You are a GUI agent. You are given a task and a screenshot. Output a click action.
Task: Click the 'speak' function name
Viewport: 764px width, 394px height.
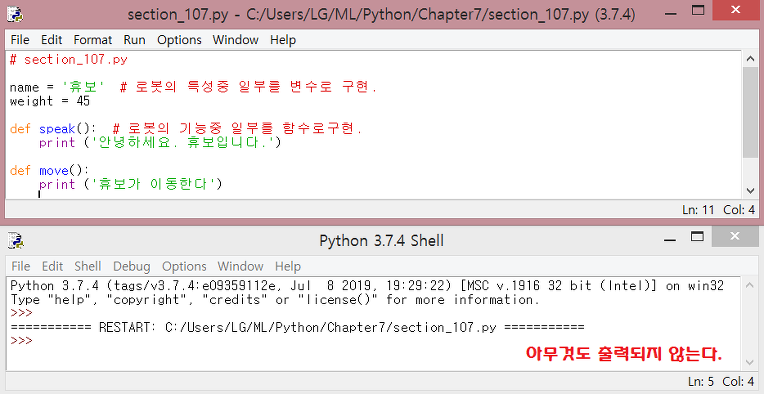tap(57, 130)
